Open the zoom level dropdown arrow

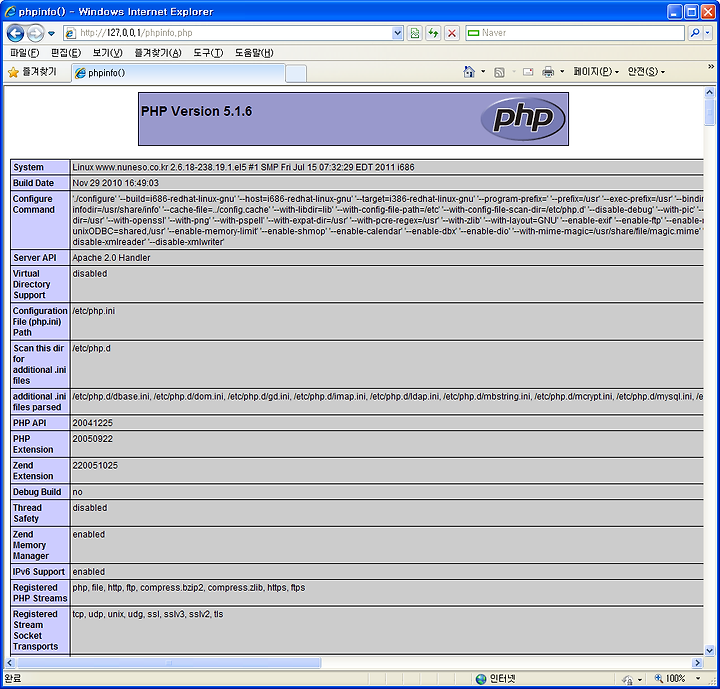click(x=698, y=679)
